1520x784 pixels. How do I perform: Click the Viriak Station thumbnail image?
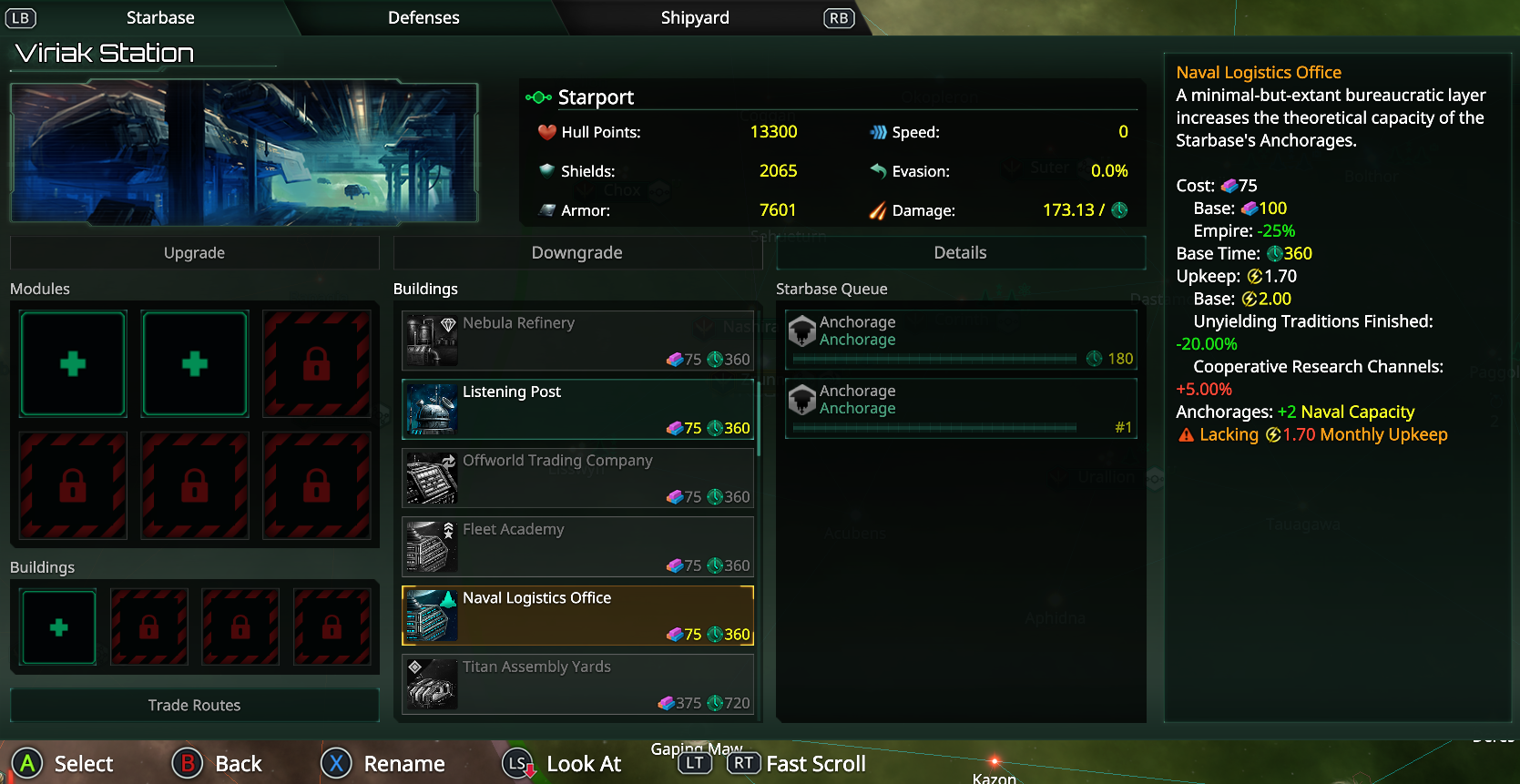tap(244, 153)
